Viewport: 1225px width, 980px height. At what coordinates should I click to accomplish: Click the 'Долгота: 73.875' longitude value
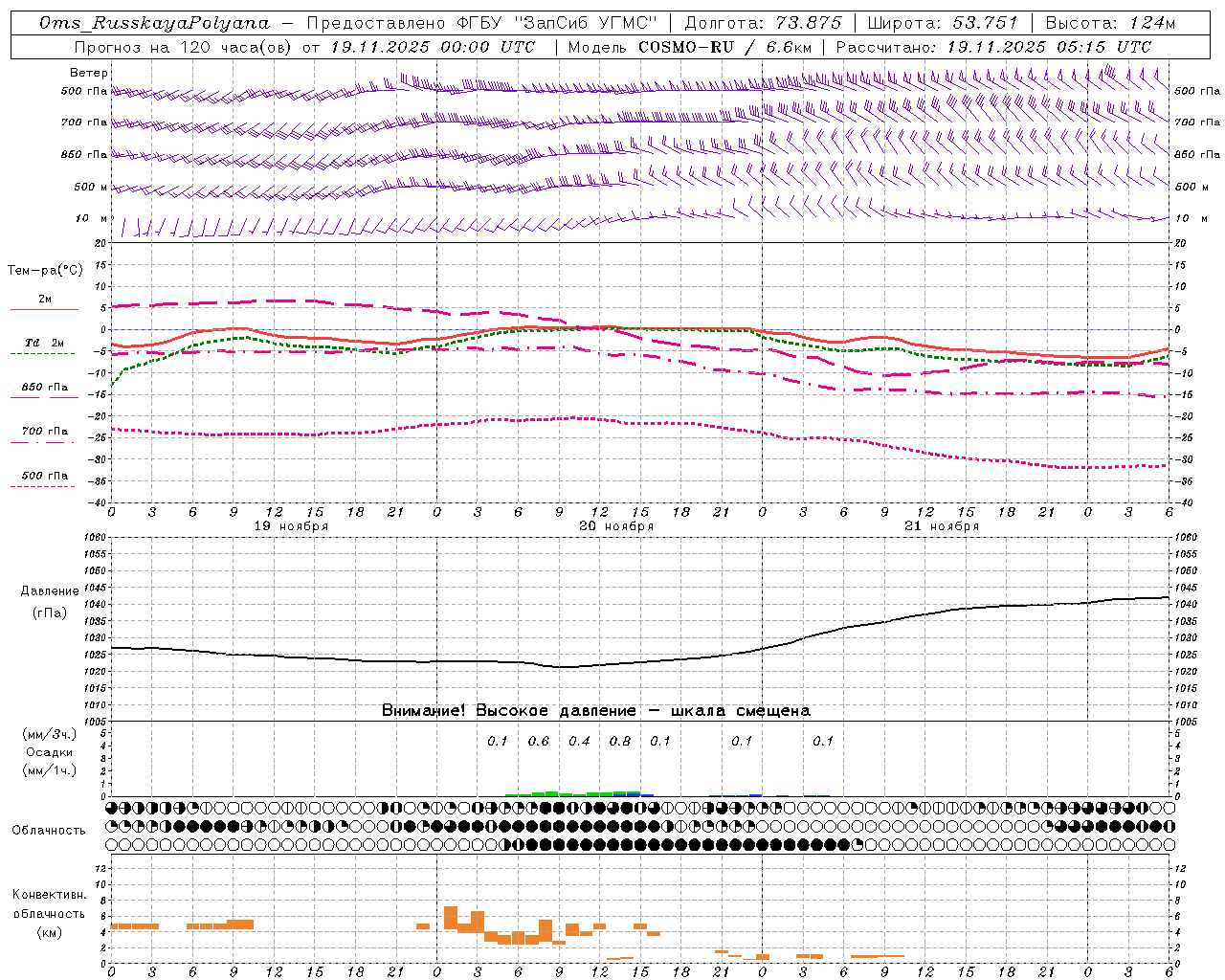click(x=764, y=23)
